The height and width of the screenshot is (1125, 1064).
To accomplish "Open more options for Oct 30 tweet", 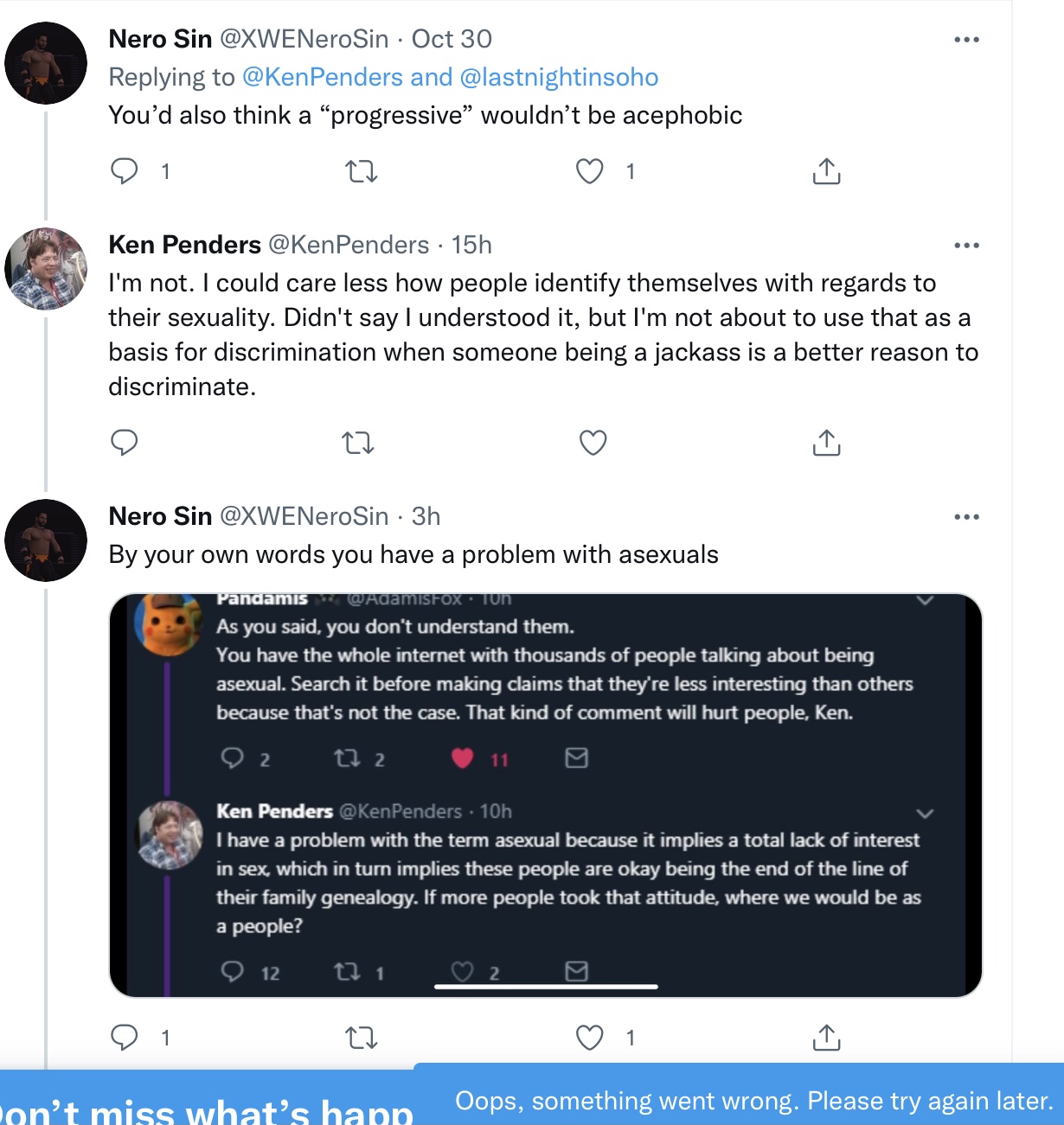I will pyautogui.click(x=966, y=40).
